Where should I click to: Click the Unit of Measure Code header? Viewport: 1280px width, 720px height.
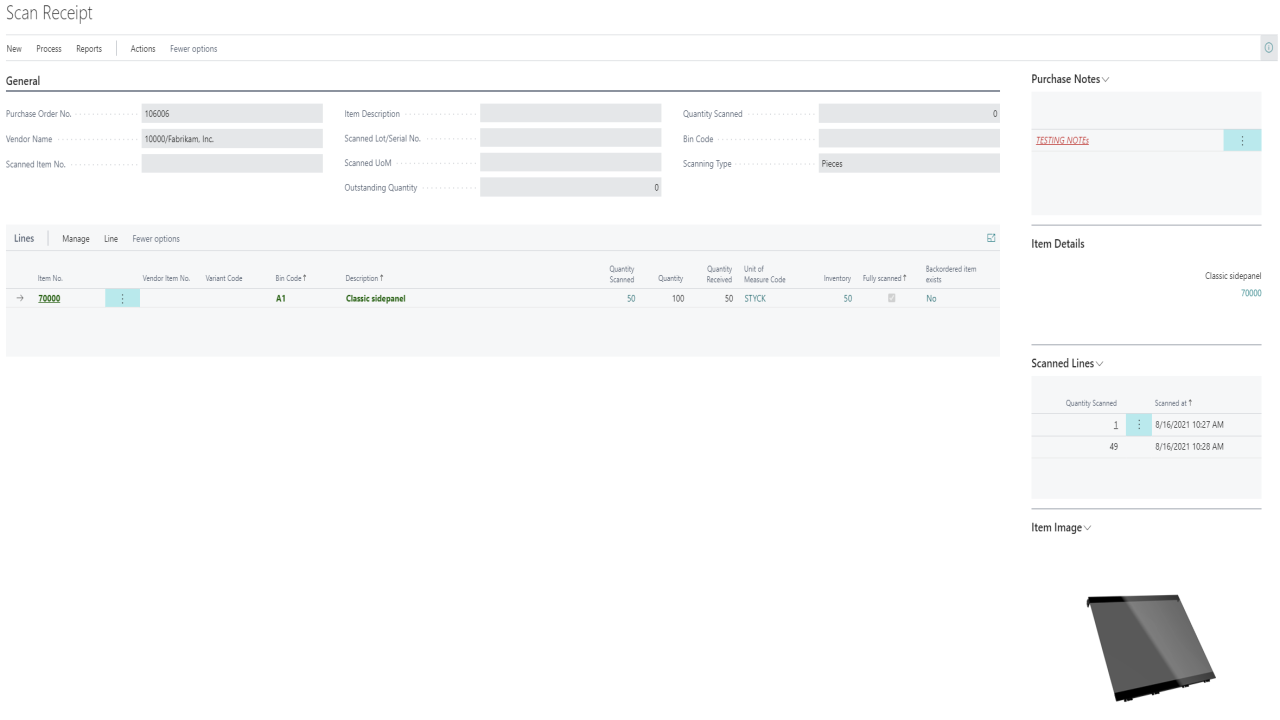tap(765, 274)
